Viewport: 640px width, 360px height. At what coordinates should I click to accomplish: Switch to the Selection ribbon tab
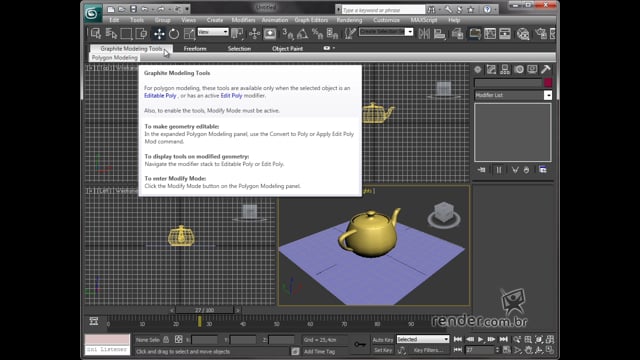click(239, 49)
